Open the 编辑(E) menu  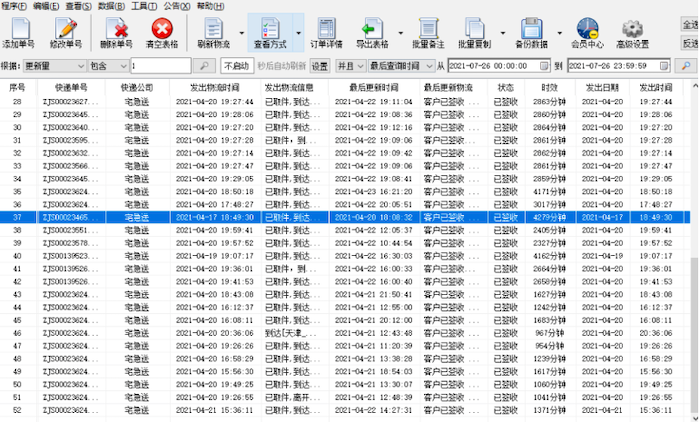(46, 6)
